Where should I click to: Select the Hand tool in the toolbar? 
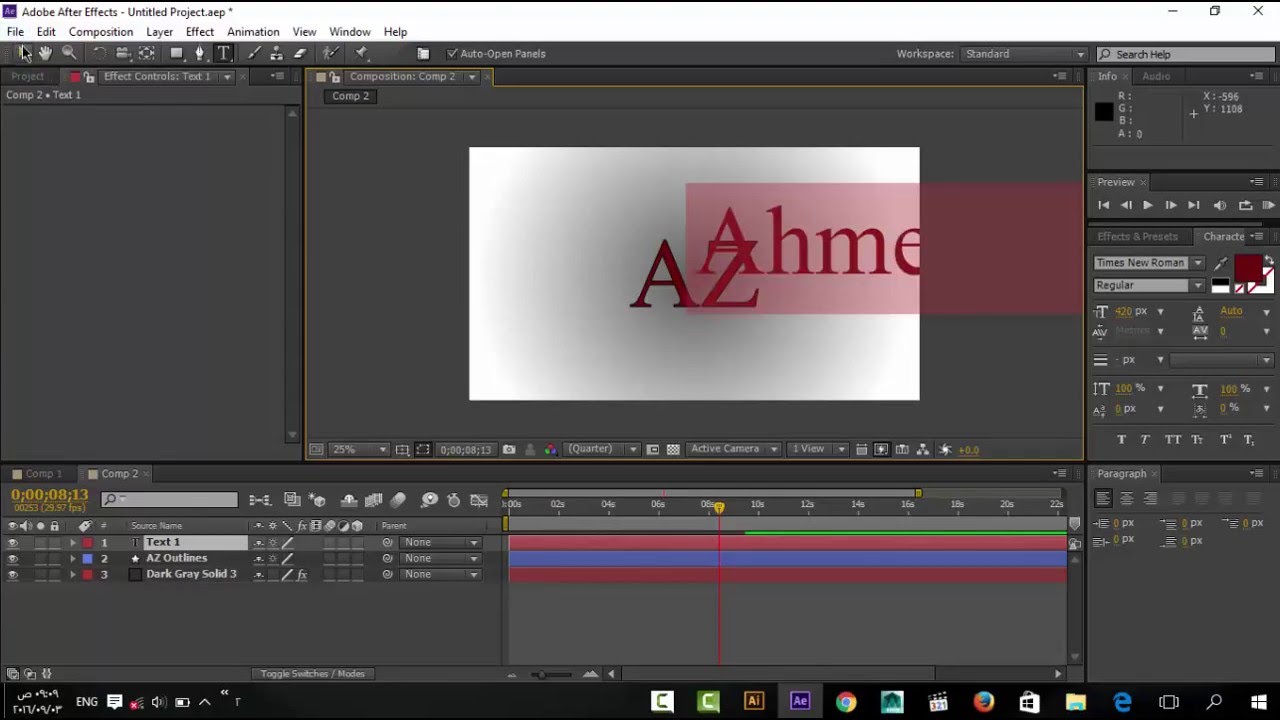45,53
